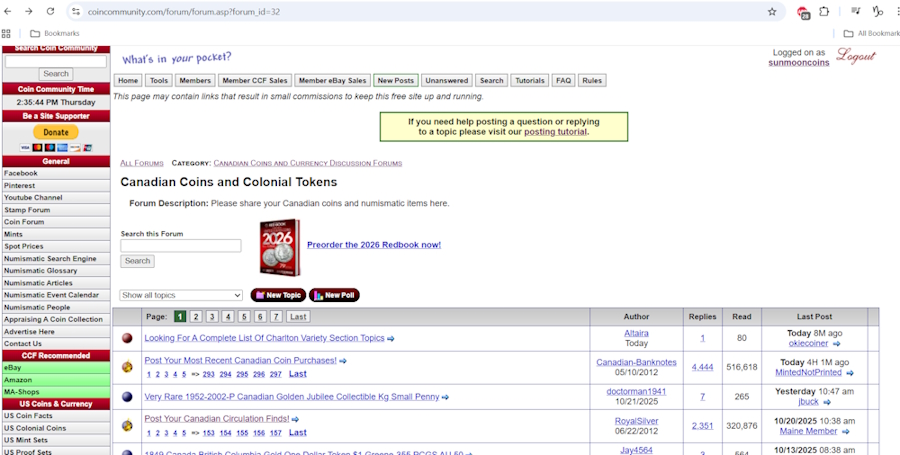Open Canadian Coins and Currency Discussion Forums category
This screenshot has height=455, width=900.
pyautogui.click(x=308, y=163)
